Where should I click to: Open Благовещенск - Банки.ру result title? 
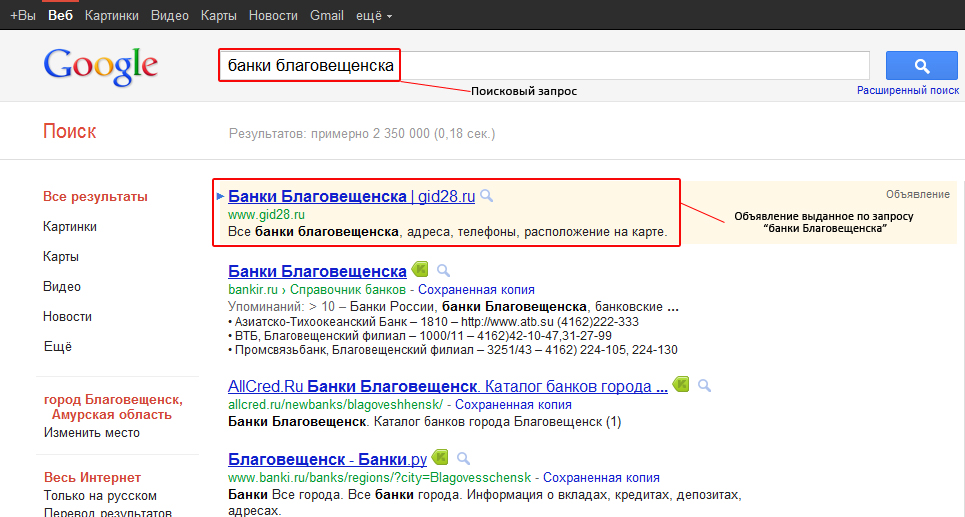click(x=327, y=459)
